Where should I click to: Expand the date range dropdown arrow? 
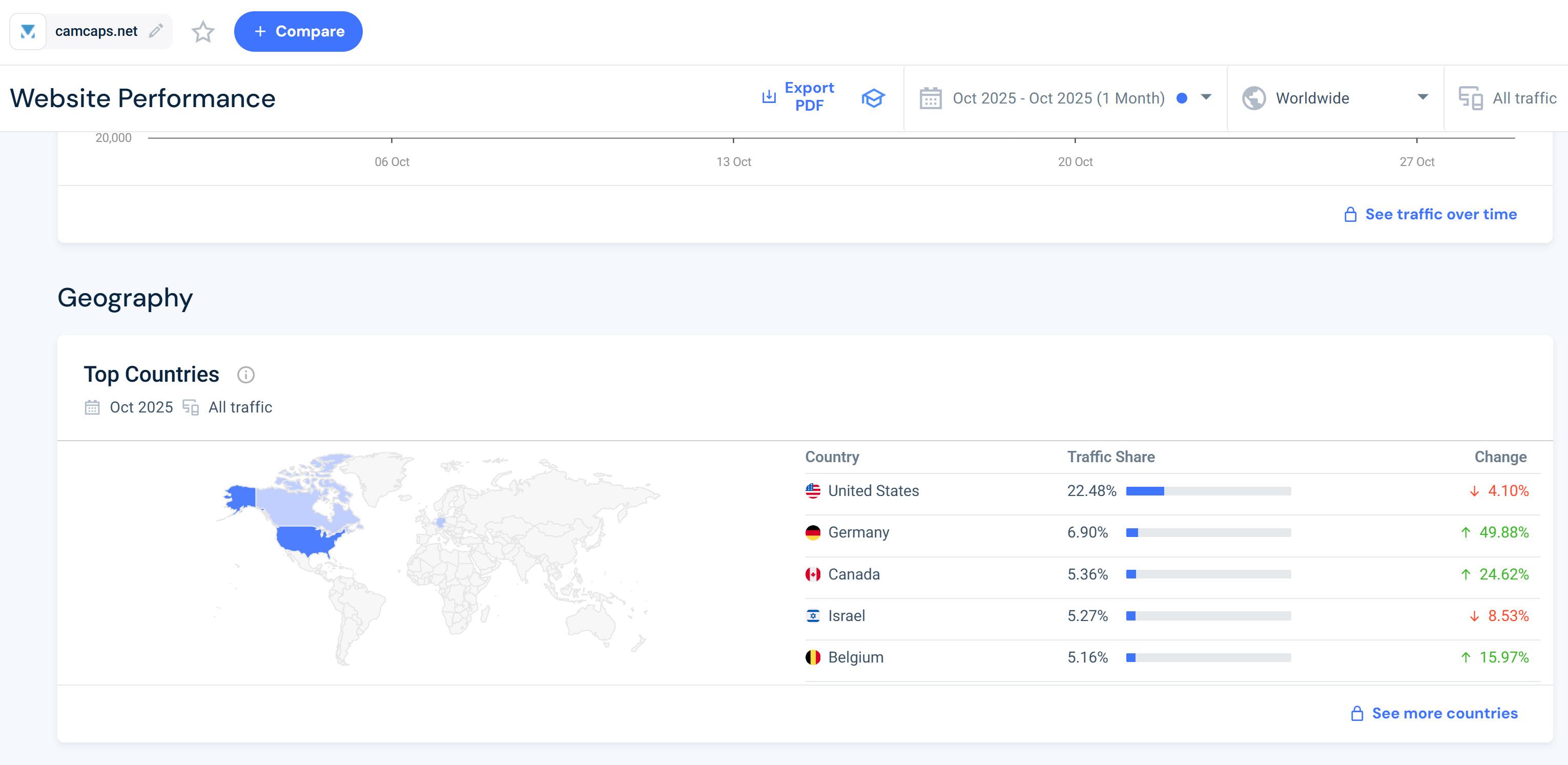(x=1205, y=97)
